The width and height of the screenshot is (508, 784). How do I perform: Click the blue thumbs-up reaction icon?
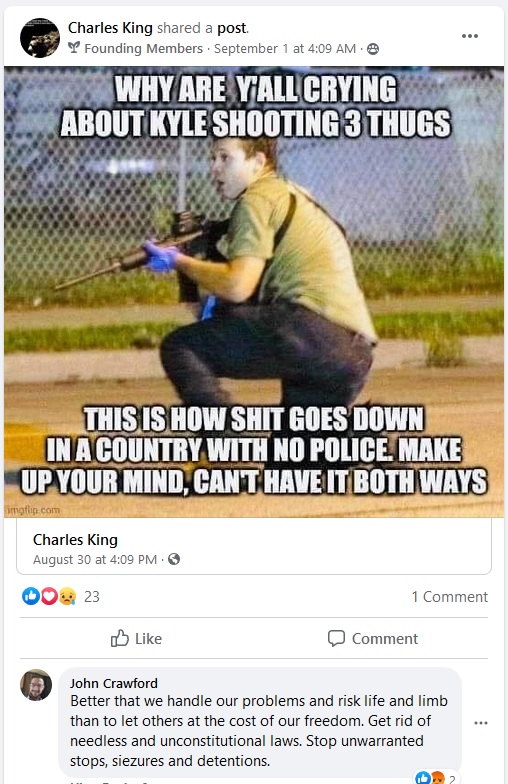pos(30,596)
